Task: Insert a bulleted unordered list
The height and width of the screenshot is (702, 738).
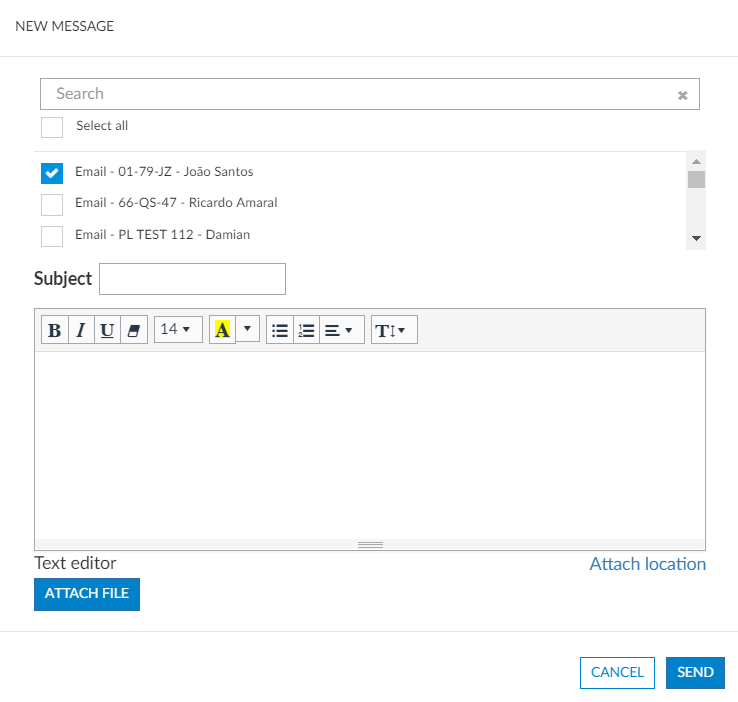Action: pyautogui.click(x=280, y=330)
